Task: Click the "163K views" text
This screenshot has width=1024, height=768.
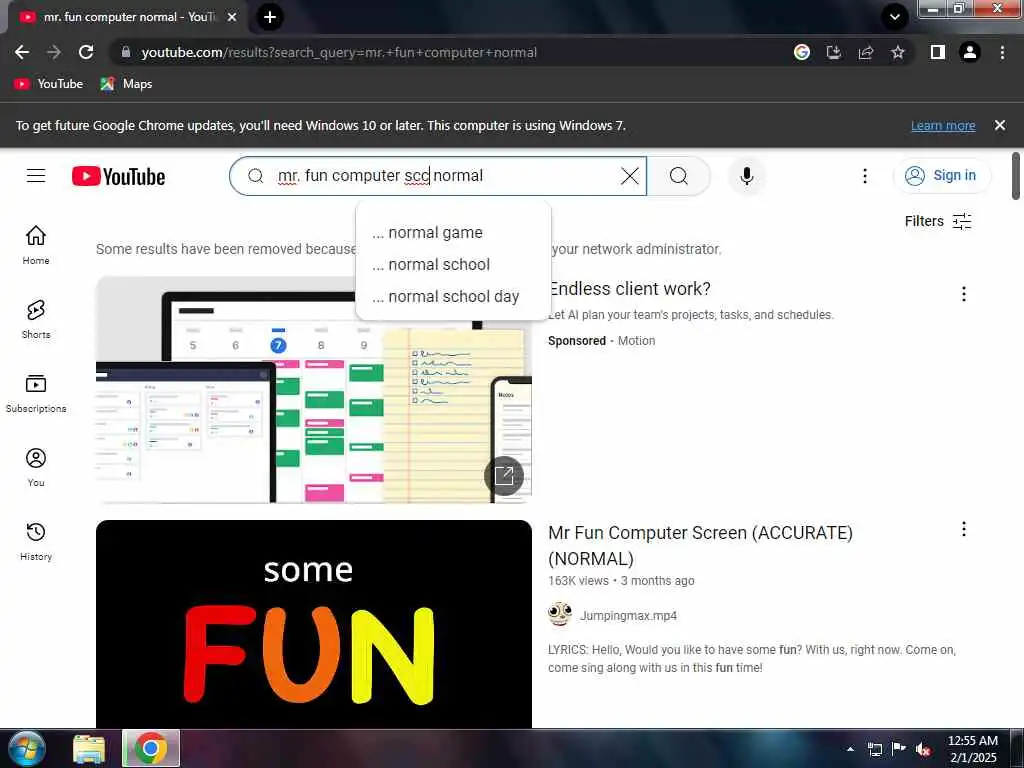Action: pos(578,581)
